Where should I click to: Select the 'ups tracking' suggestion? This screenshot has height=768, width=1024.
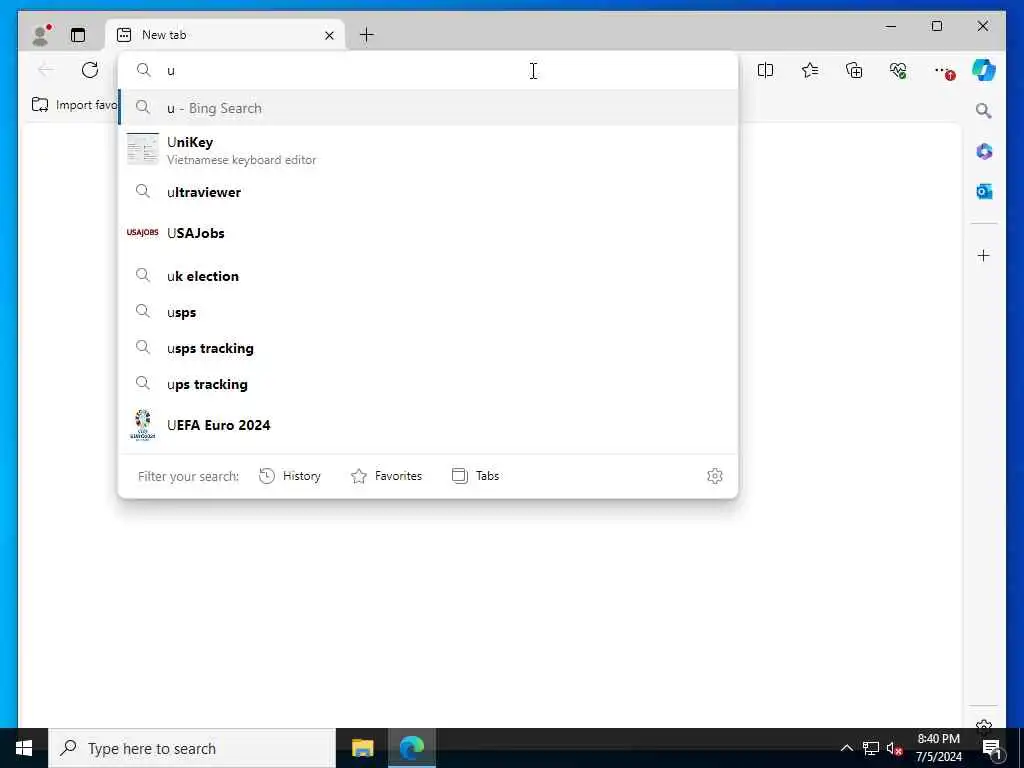pos(428,384)
